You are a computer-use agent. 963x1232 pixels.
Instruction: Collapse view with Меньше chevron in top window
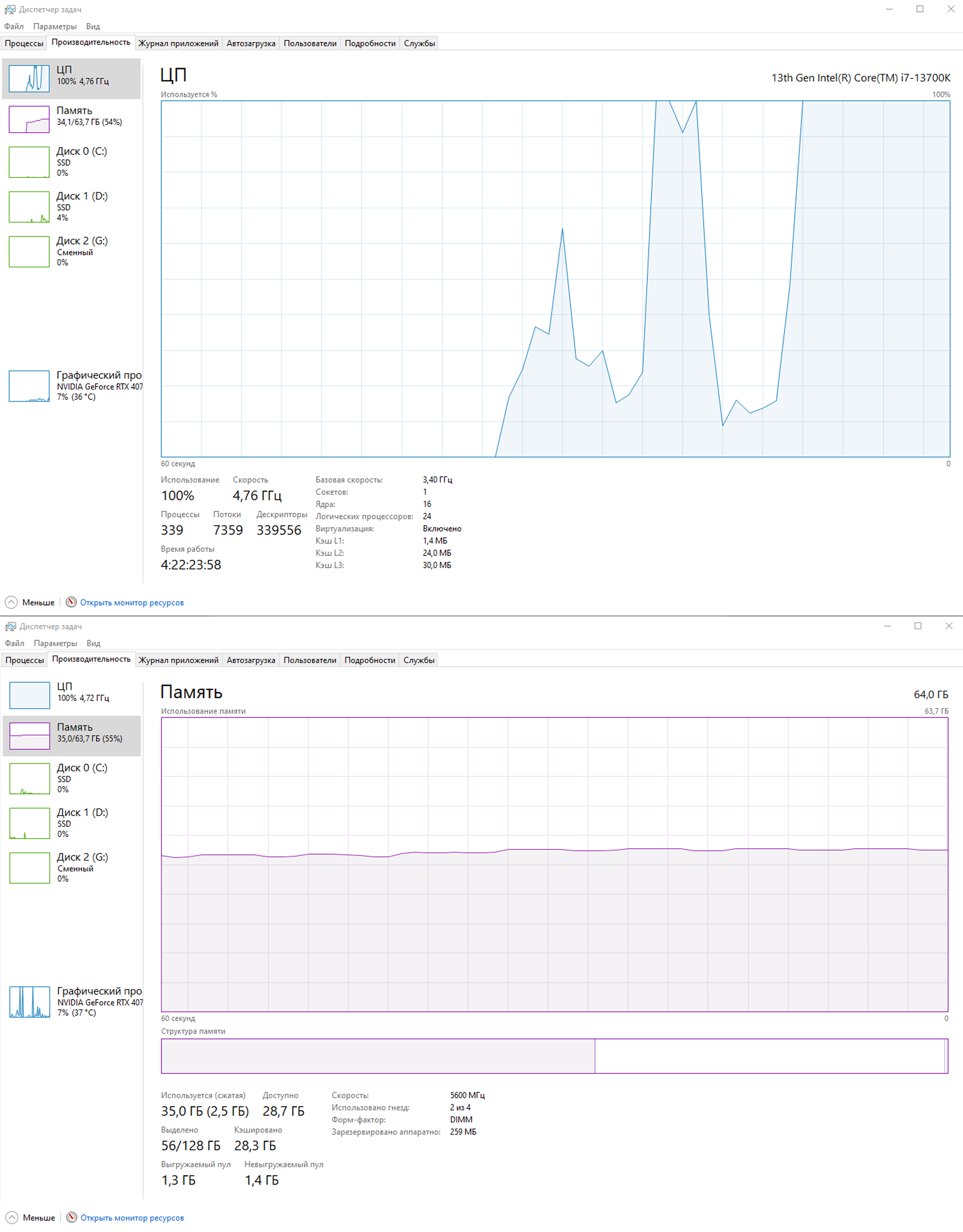coord(11,602)
